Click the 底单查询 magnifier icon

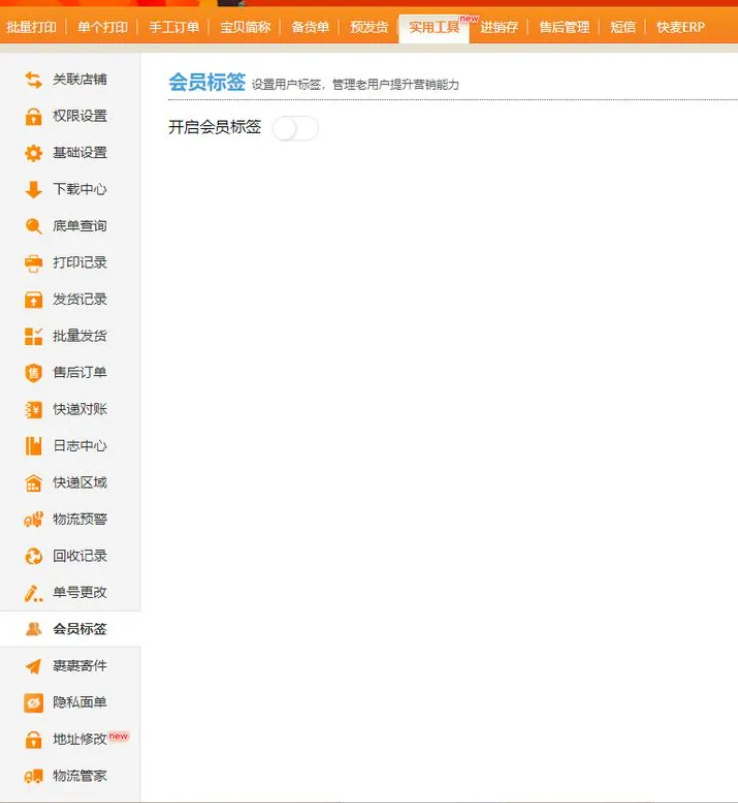coord(33,226)
